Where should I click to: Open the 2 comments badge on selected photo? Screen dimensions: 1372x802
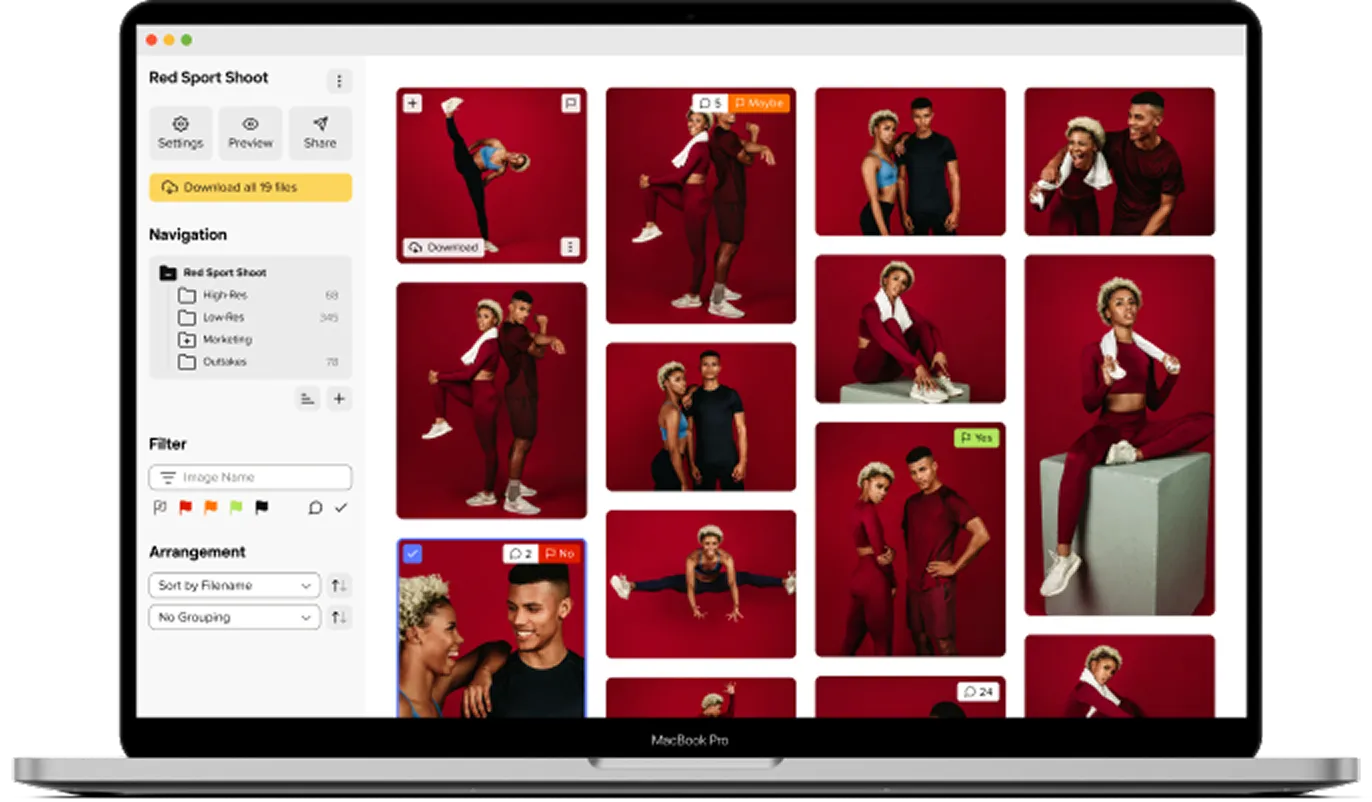521,553
